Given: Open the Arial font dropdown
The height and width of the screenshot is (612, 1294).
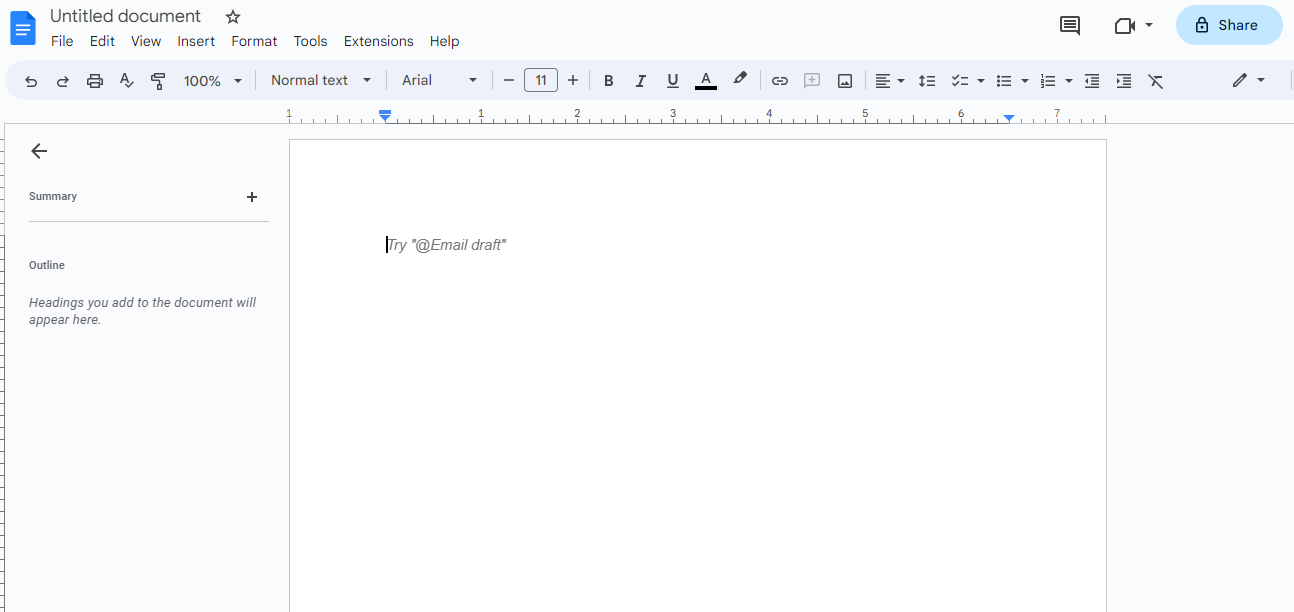Looking at the screenshot, I should click(440, 80).
